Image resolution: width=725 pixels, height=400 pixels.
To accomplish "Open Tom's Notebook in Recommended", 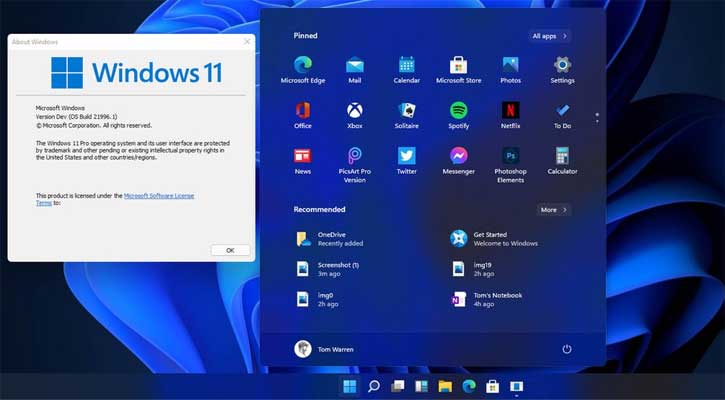I will click(487, 300).
